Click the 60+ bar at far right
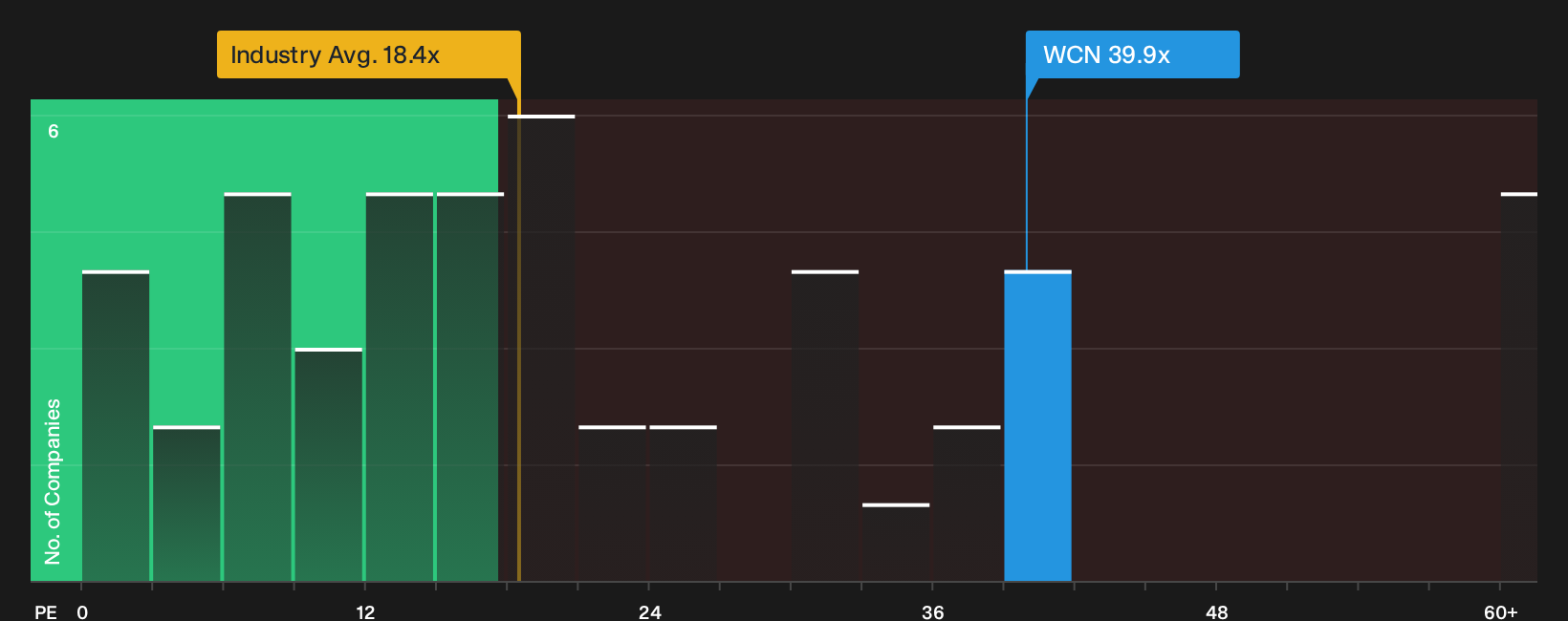 [x=1518, y=387]
